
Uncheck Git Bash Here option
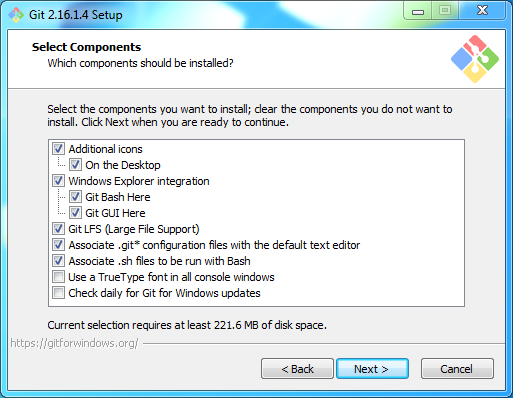click(x=75, y=197)
